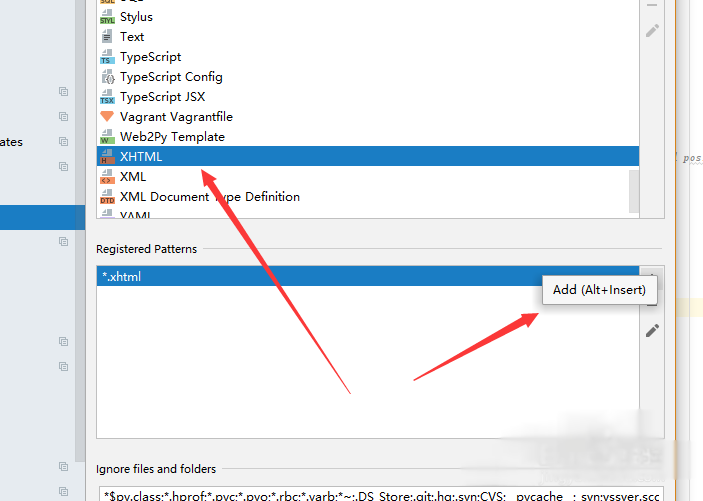Click the Stylus file type icon
Viewport: 703px width, 501px height.
click(x=107, y=17)
